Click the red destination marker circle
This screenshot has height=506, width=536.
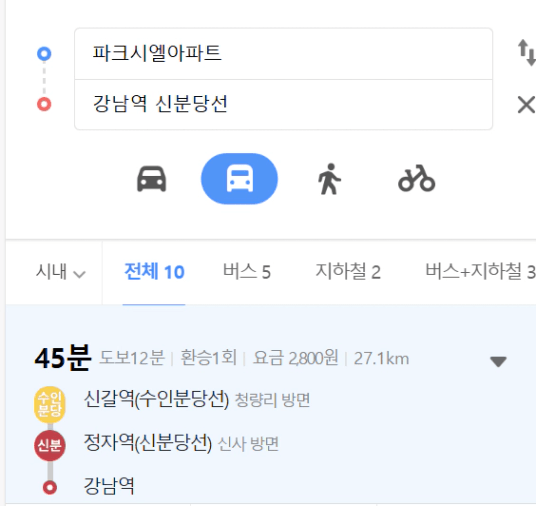click(x=44, y=104)
